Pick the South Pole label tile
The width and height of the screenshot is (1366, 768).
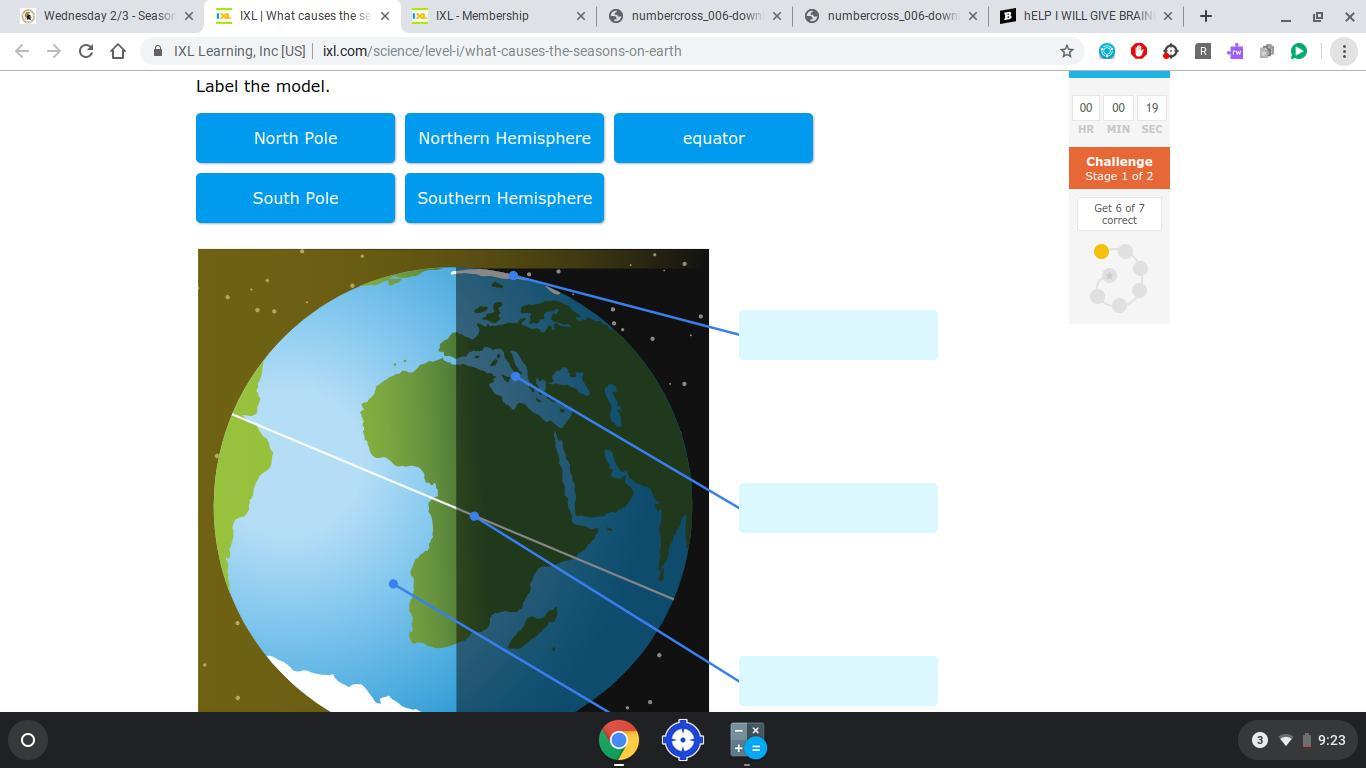coord(296,198)
